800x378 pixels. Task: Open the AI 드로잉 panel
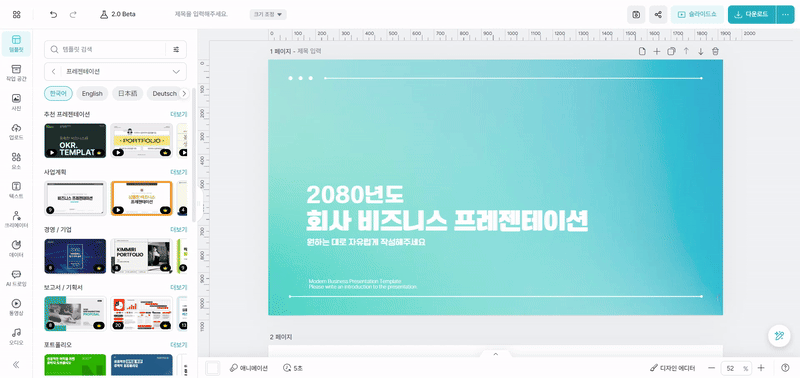click(x=16, y=278)
